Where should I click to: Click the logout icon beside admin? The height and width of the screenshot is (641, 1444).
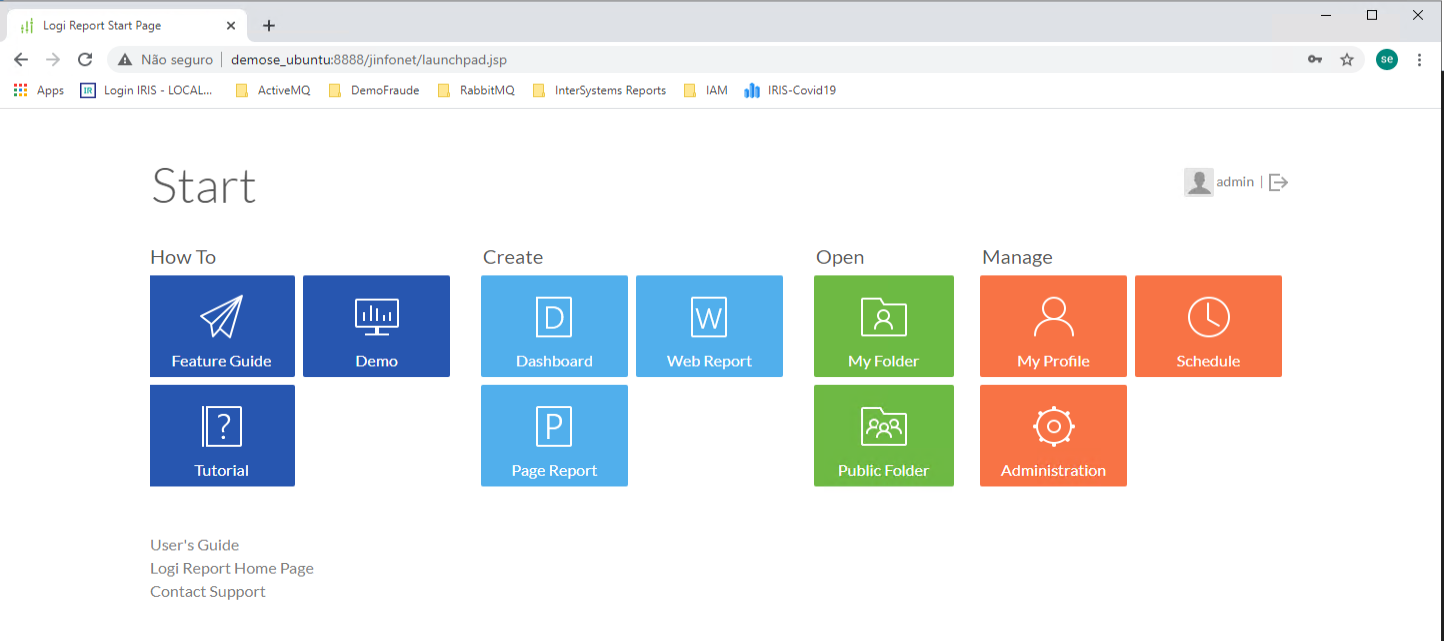tap(1278, 182)
